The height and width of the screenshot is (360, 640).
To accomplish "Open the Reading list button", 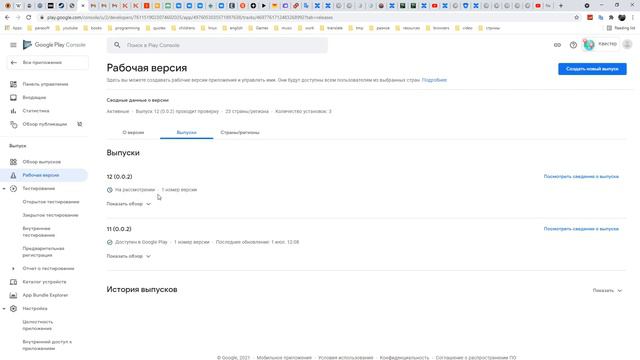I will click(621, 28).
